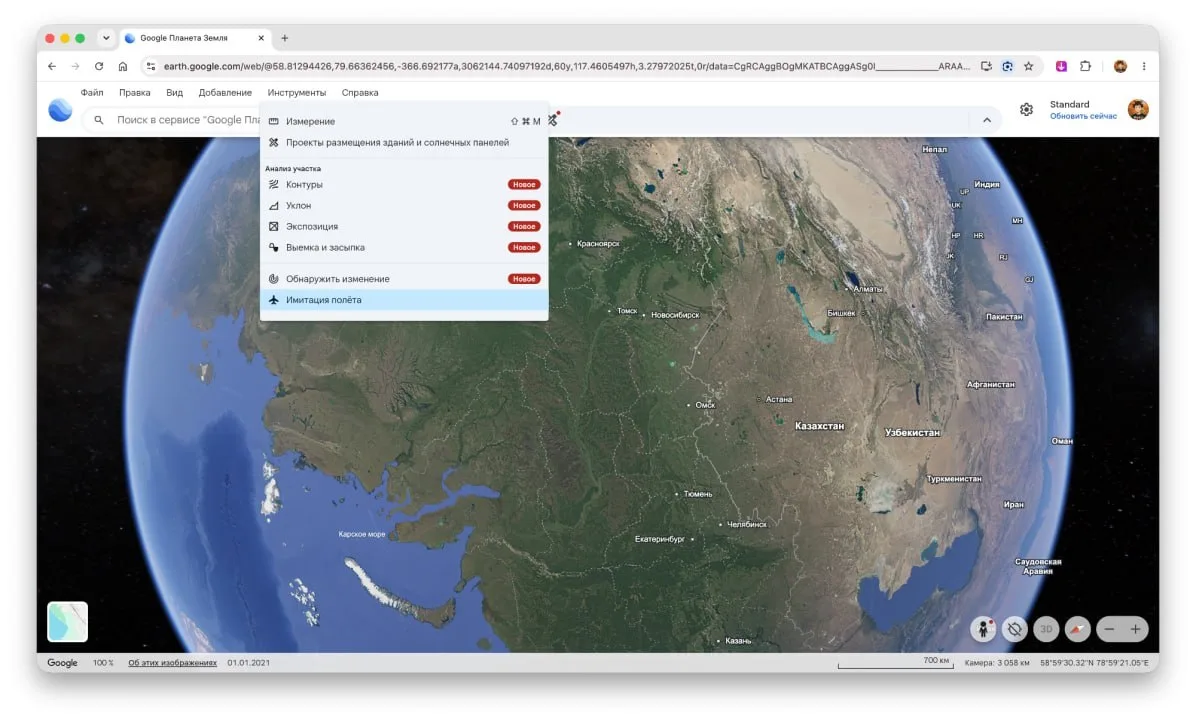Click the measurement tool icon beside the menu

click(554, 120)
